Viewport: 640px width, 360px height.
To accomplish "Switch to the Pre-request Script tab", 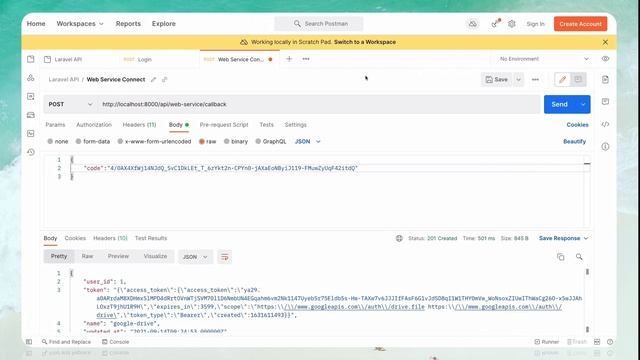I will point(224,124).
